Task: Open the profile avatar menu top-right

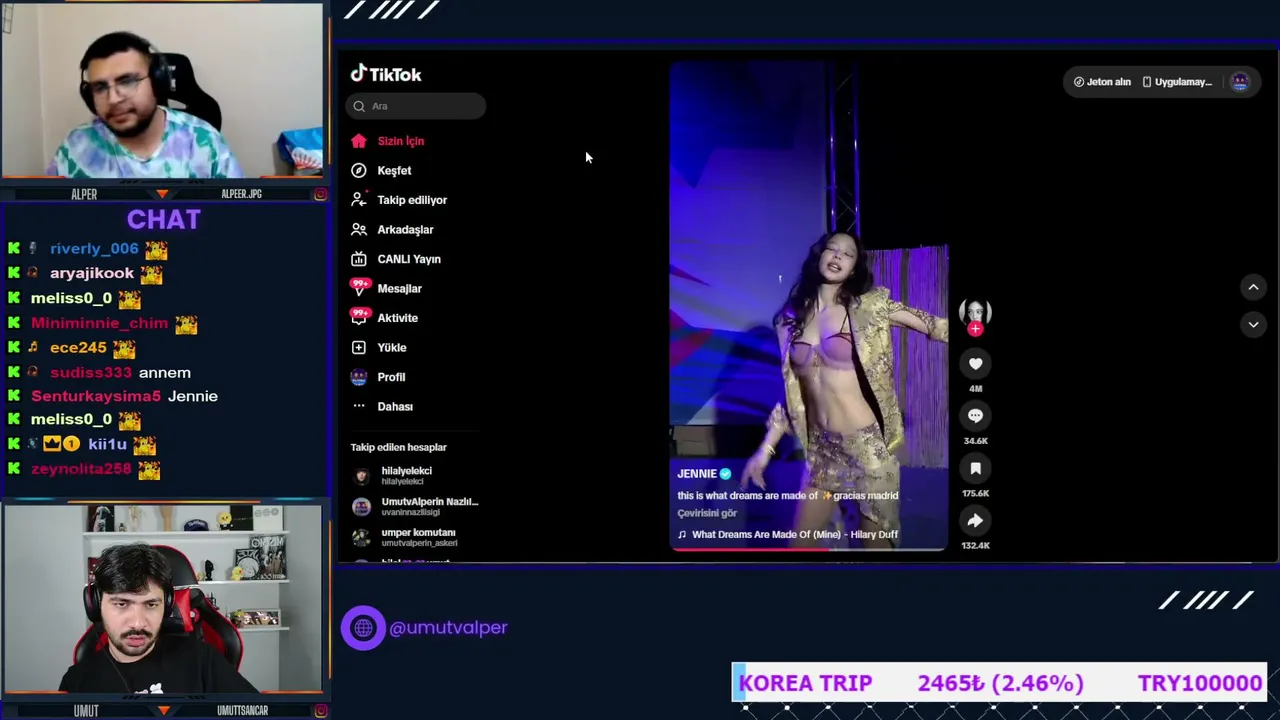Action: (1240, 82)
